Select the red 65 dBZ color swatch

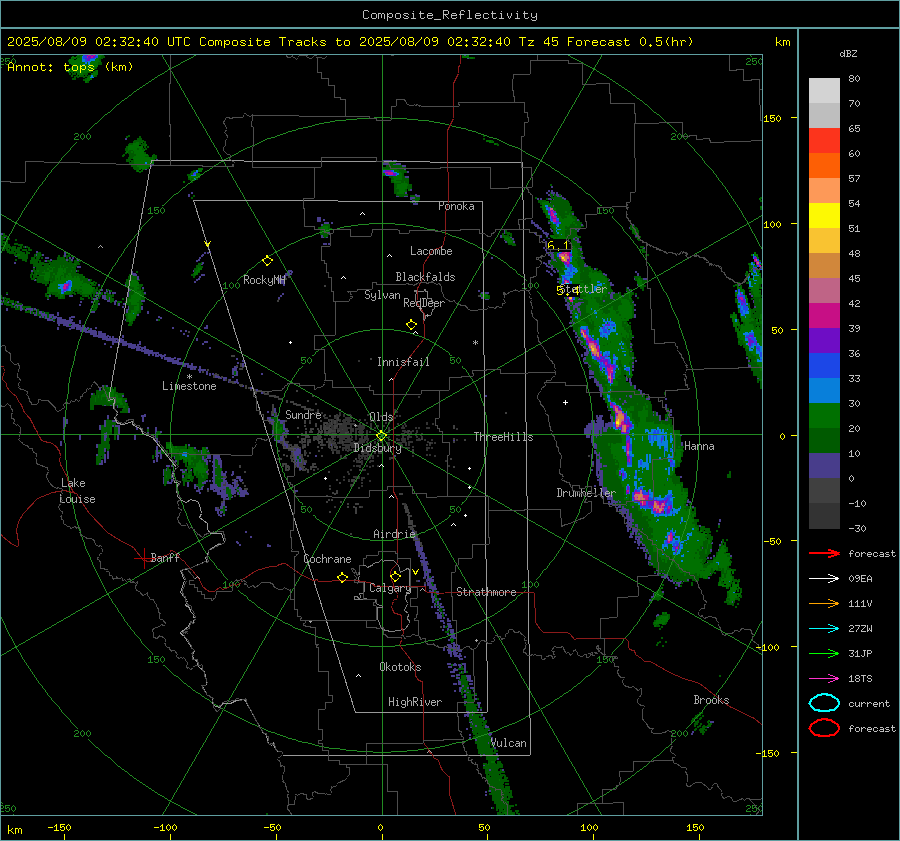click(824, 141)
